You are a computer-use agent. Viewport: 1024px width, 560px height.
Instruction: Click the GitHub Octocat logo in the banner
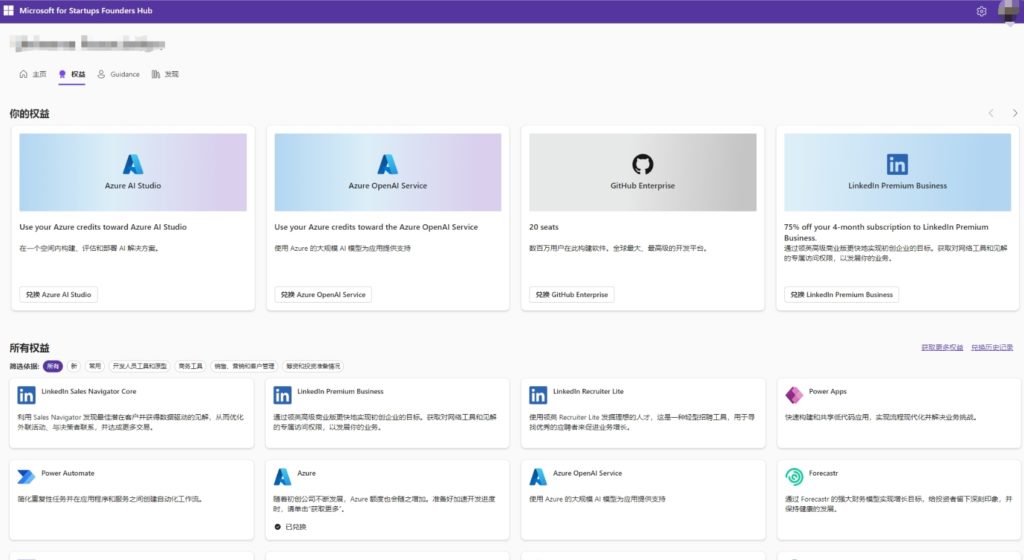coord(643,164)
